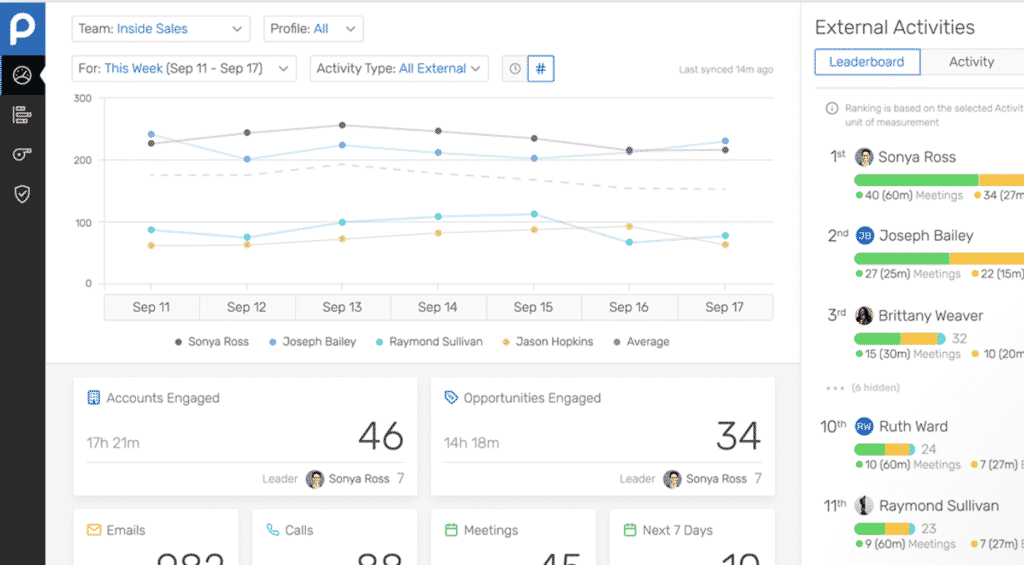The width and height of the screenshot is (1024, 565).
Task: Click the Next 7 Days calendar icon
Action: [x=630, y=530]
